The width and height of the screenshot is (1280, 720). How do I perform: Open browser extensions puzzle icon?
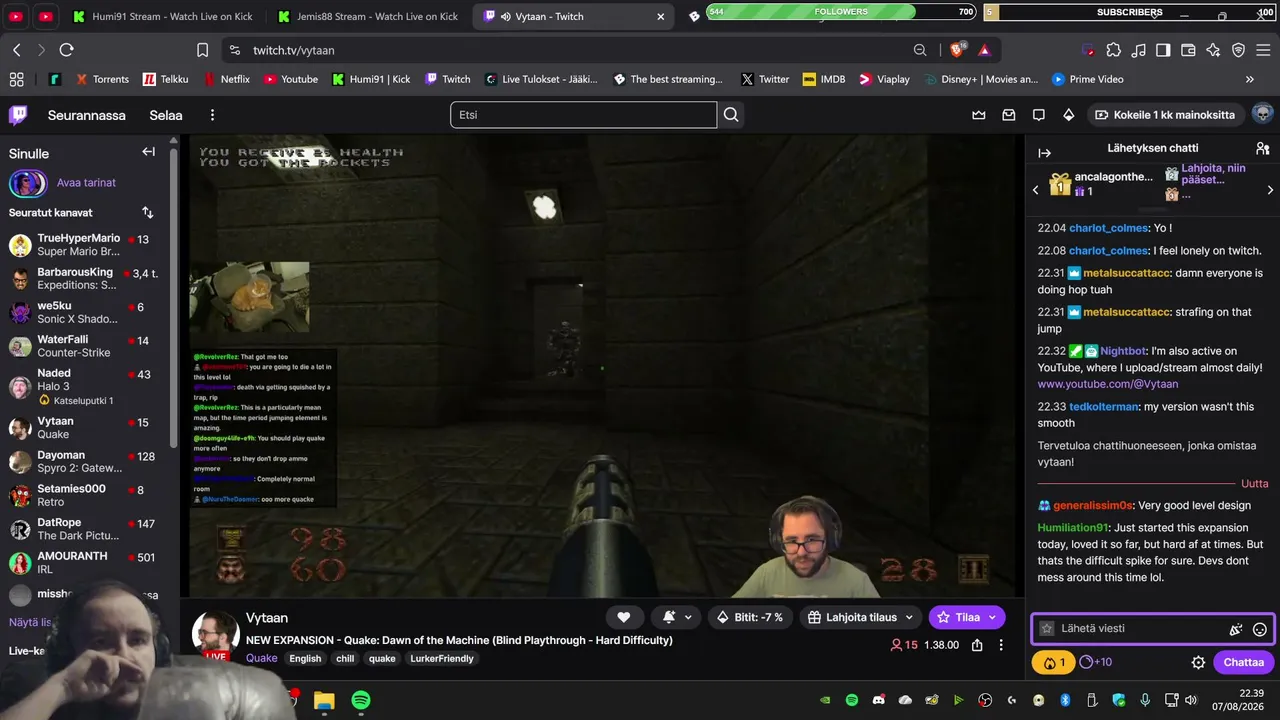pos(1113,50)
